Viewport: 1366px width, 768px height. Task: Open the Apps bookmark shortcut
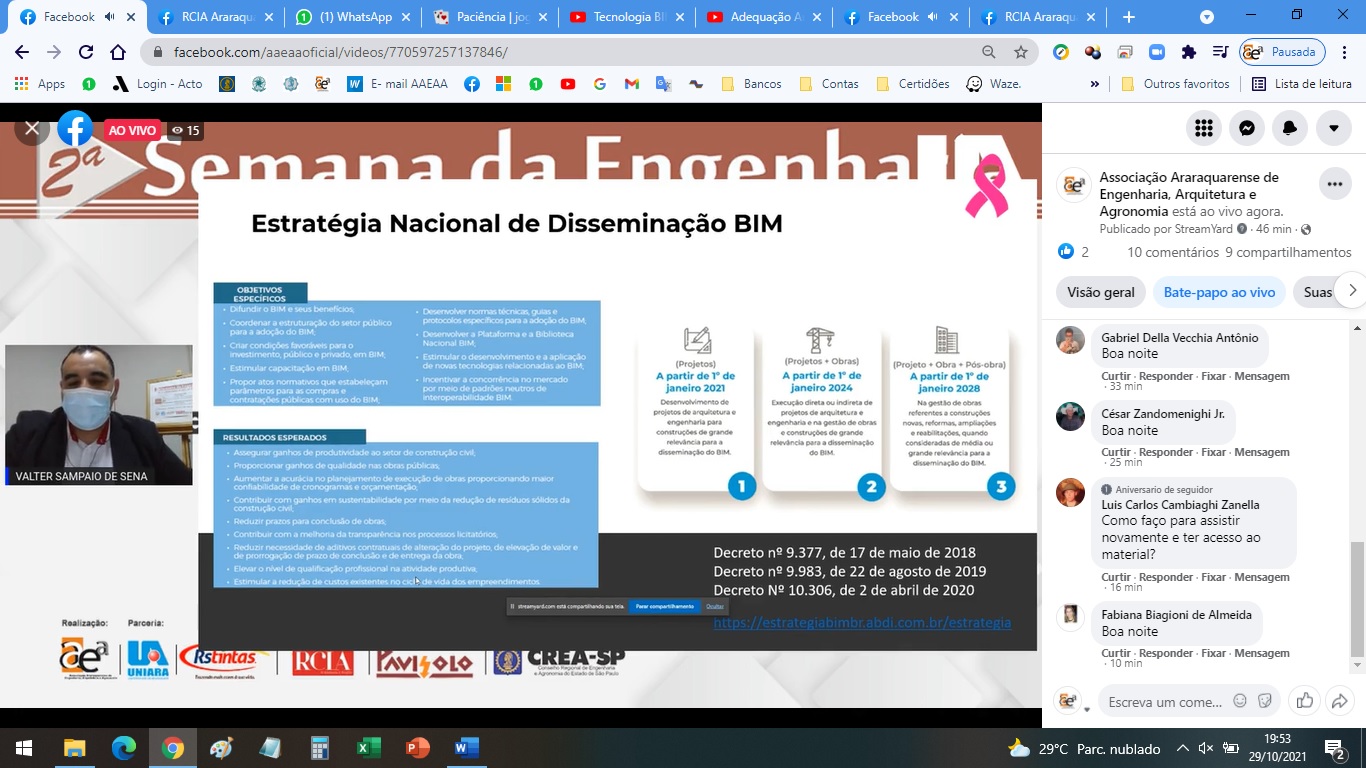coord(40,84)
